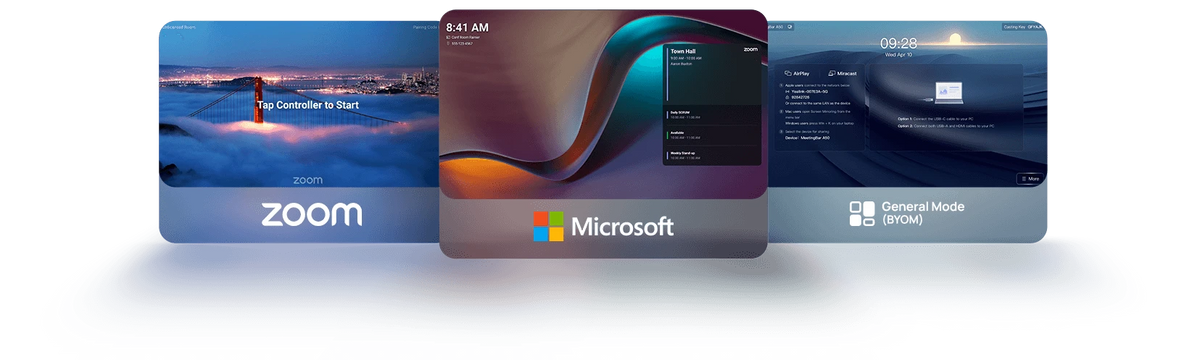Click the Microsoft wordmark text

622,227
